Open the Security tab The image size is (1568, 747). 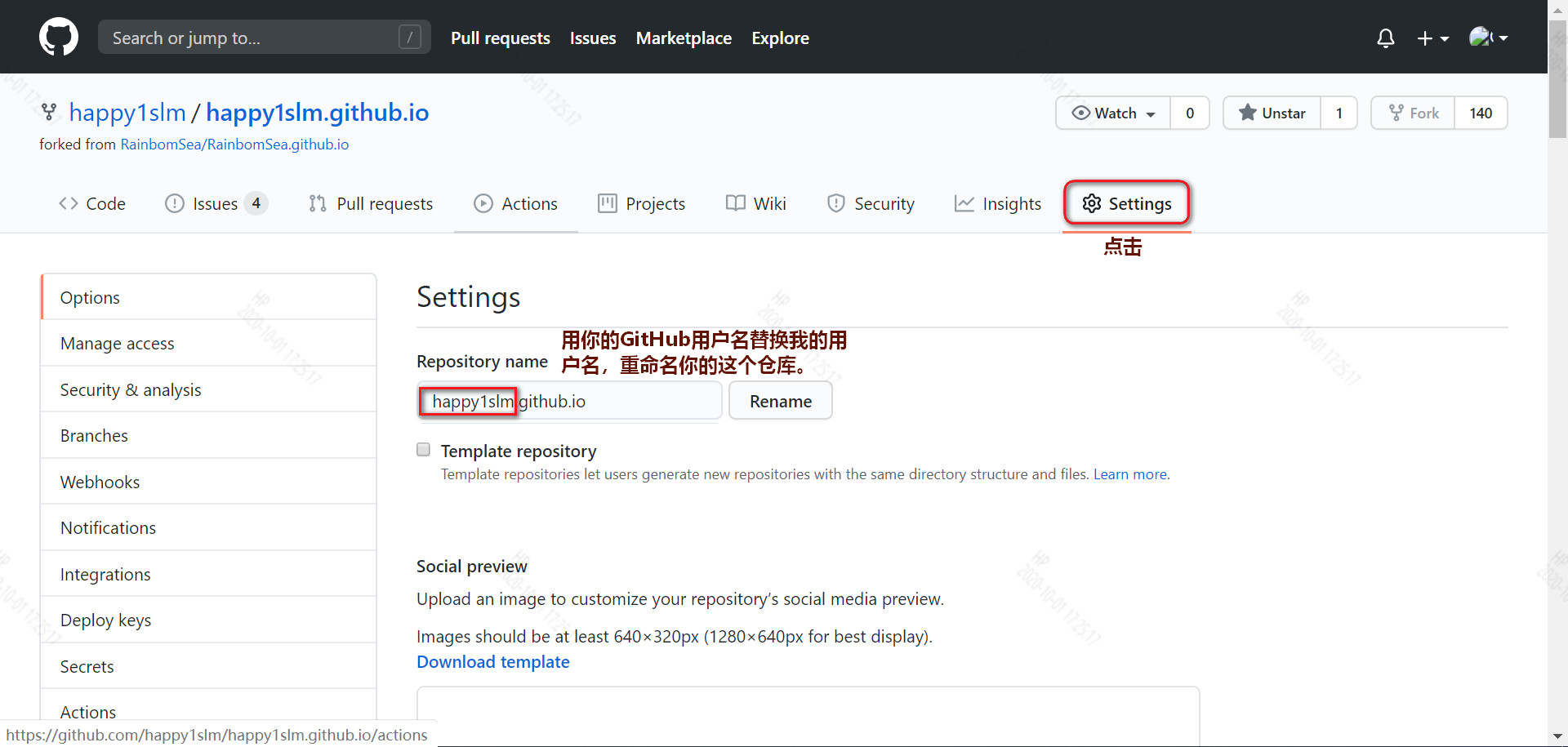pos(871,203)
